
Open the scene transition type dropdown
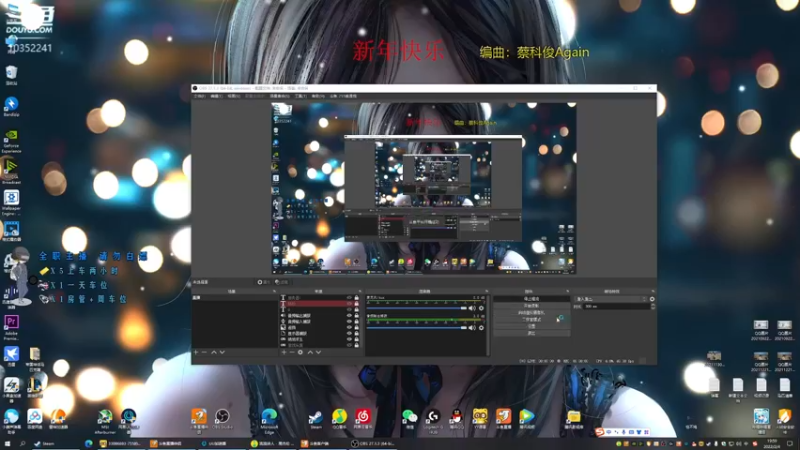[611, 299]
